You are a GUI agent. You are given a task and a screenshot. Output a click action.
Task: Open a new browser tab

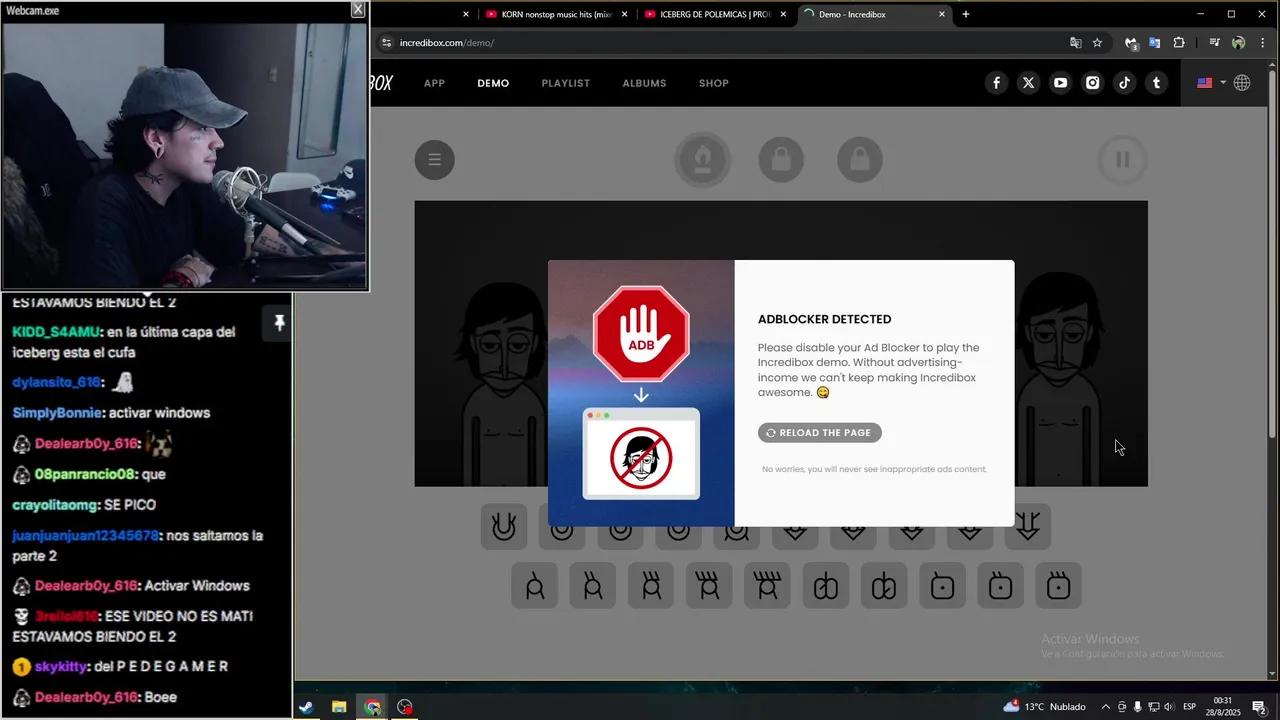coord(965,14)
